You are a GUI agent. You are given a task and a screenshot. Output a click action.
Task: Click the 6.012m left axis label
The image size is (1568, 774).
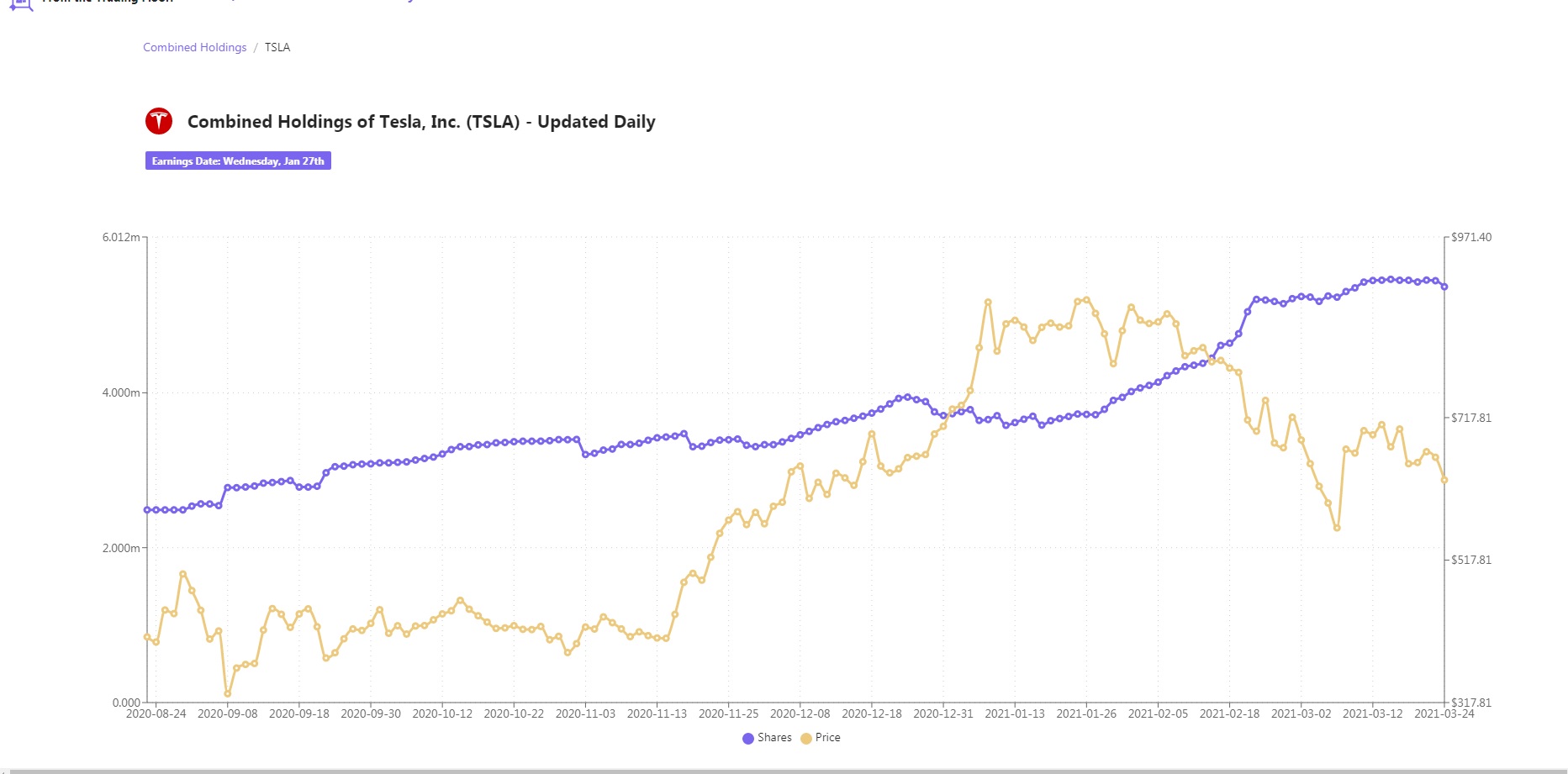coord(121,237)
